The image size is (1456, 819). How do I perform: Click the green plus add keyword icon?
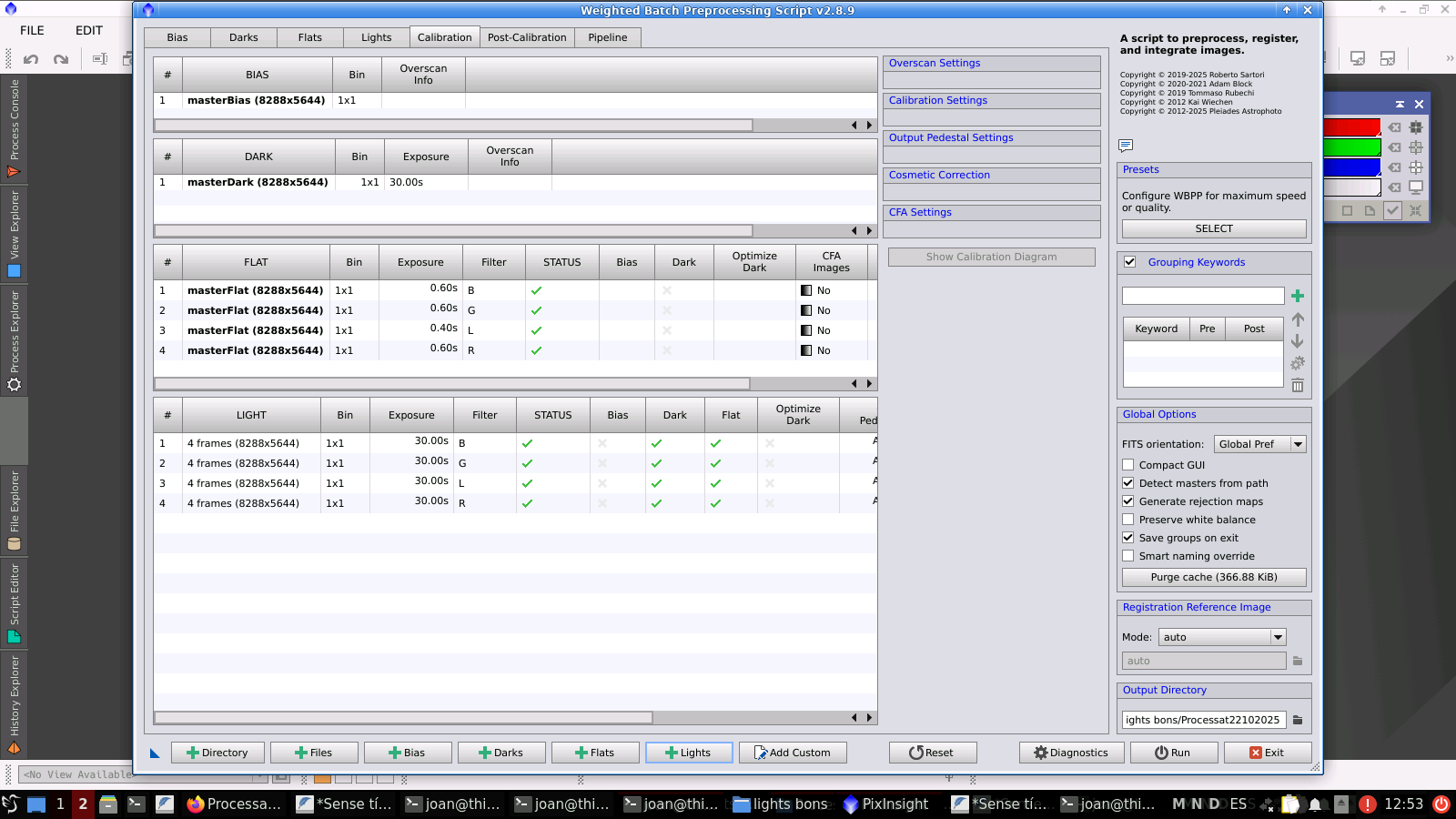tap(1298, 296)
